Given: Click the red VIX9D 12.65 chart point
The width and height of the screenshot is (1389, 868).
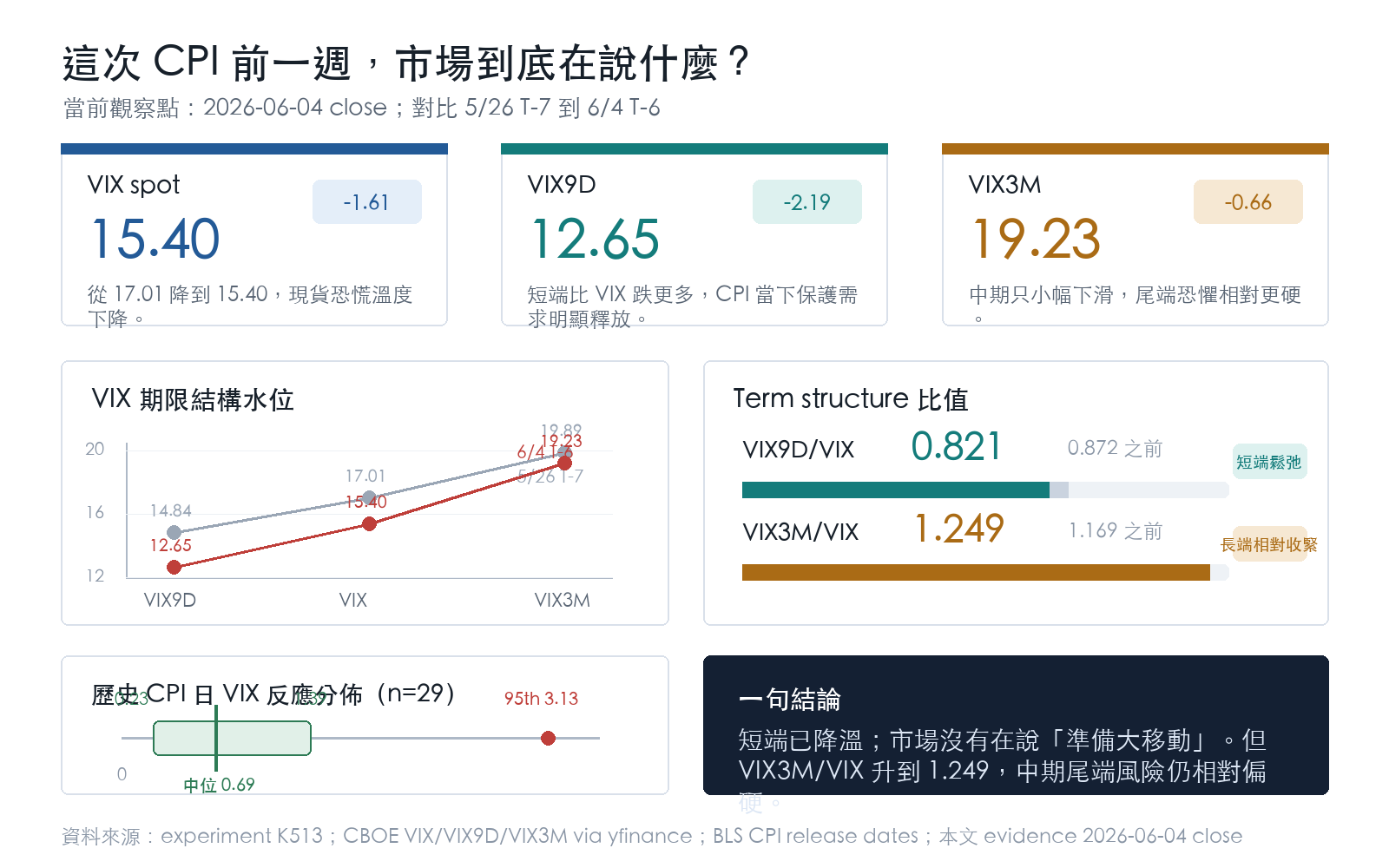Looking at the screenshot, I should (x=174, y=567).
